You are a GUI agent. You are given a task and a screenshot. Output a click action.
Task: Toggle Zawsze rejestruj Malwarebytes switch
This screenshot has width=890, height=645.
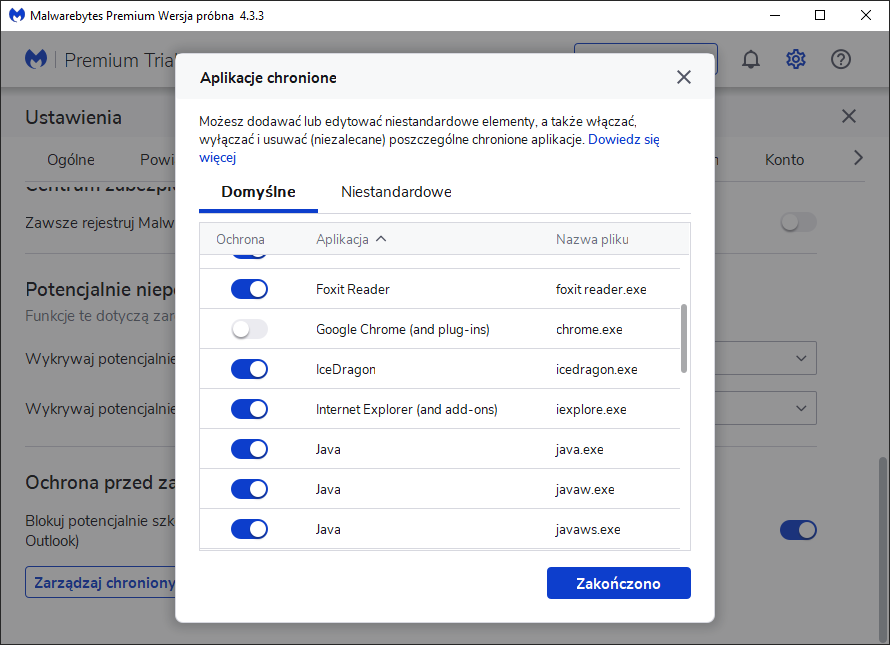point(798,222)
